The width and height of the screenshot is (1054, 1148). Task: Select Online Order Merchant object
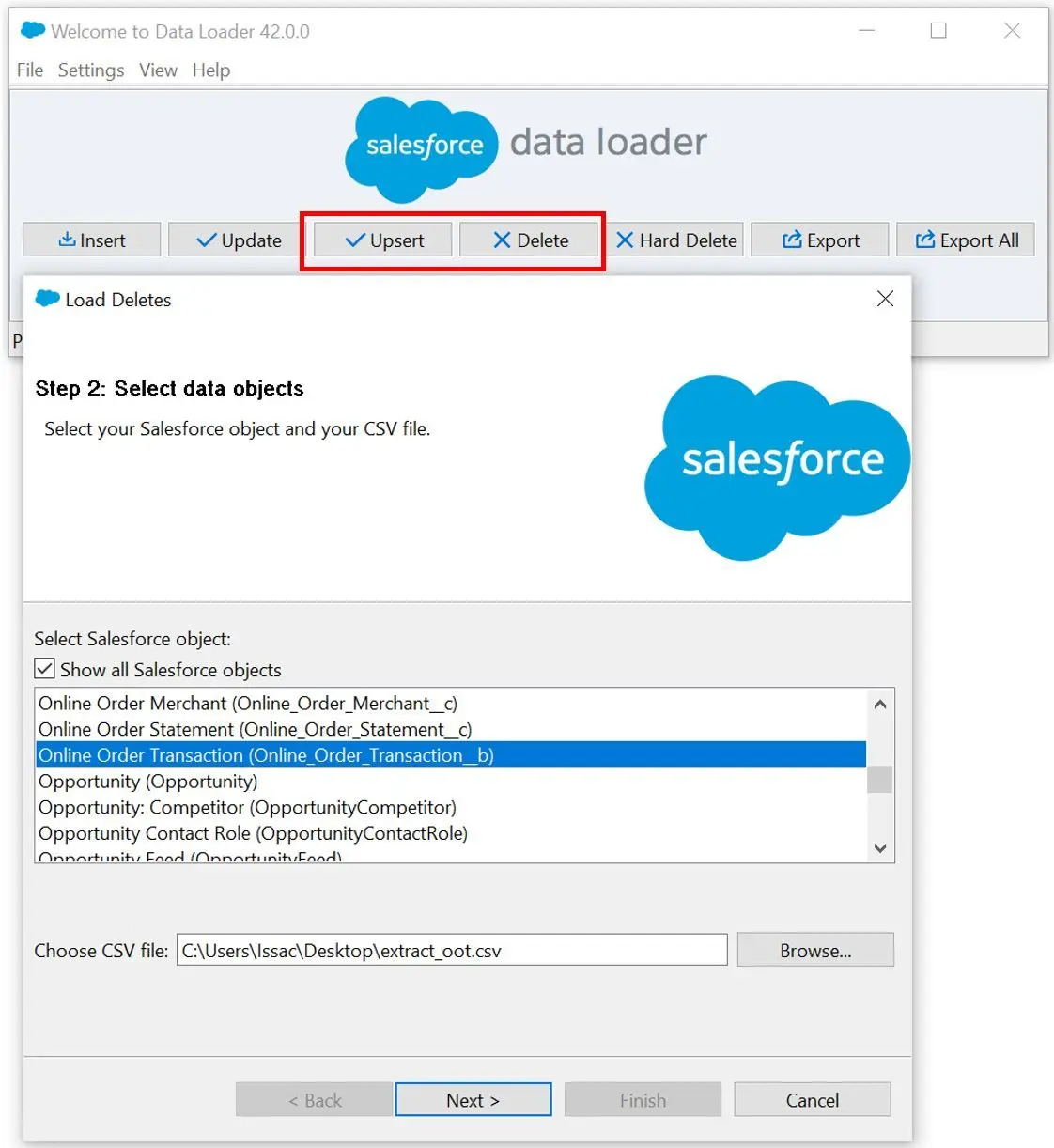tap(451, 703)
